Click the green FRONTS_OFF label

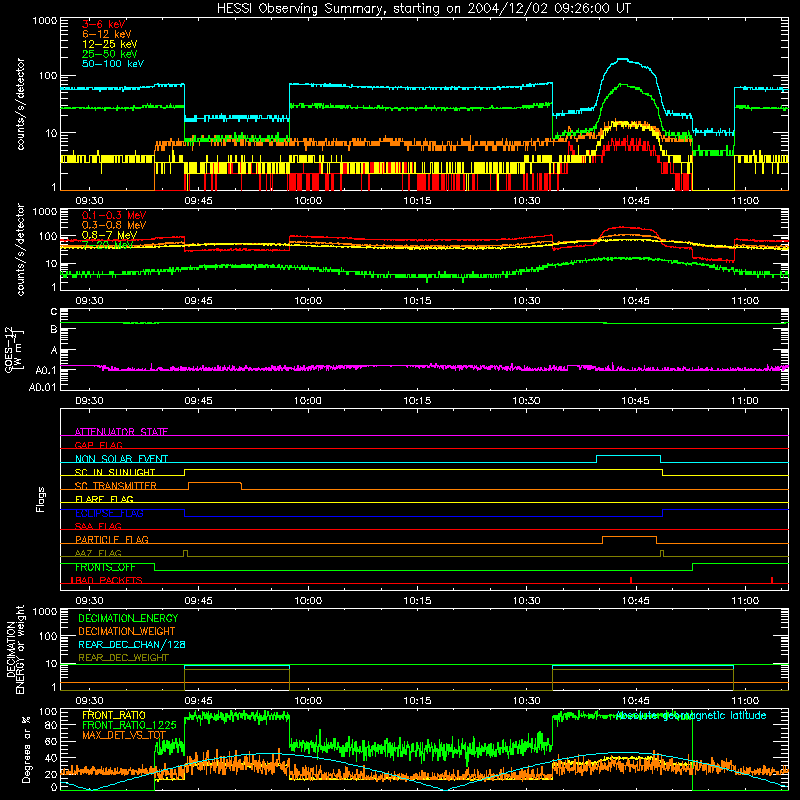(105, 567)
